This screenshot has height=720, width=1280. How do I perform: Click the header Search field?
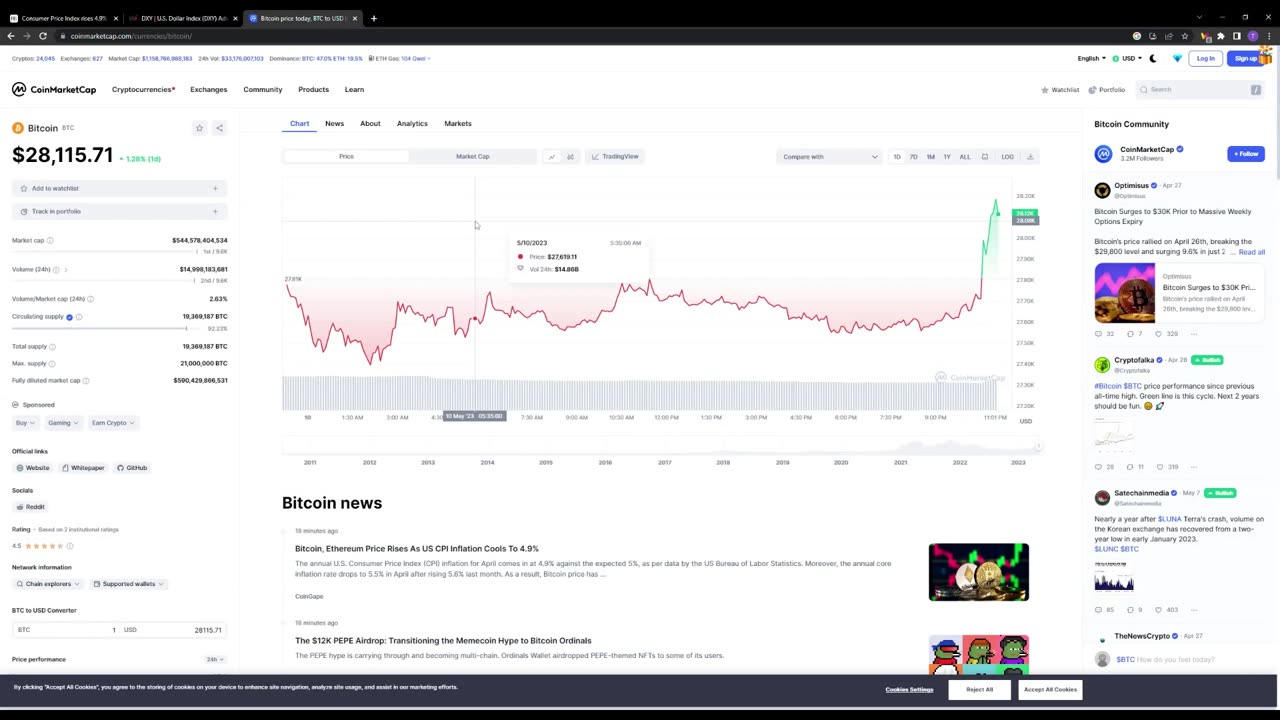1199,90
